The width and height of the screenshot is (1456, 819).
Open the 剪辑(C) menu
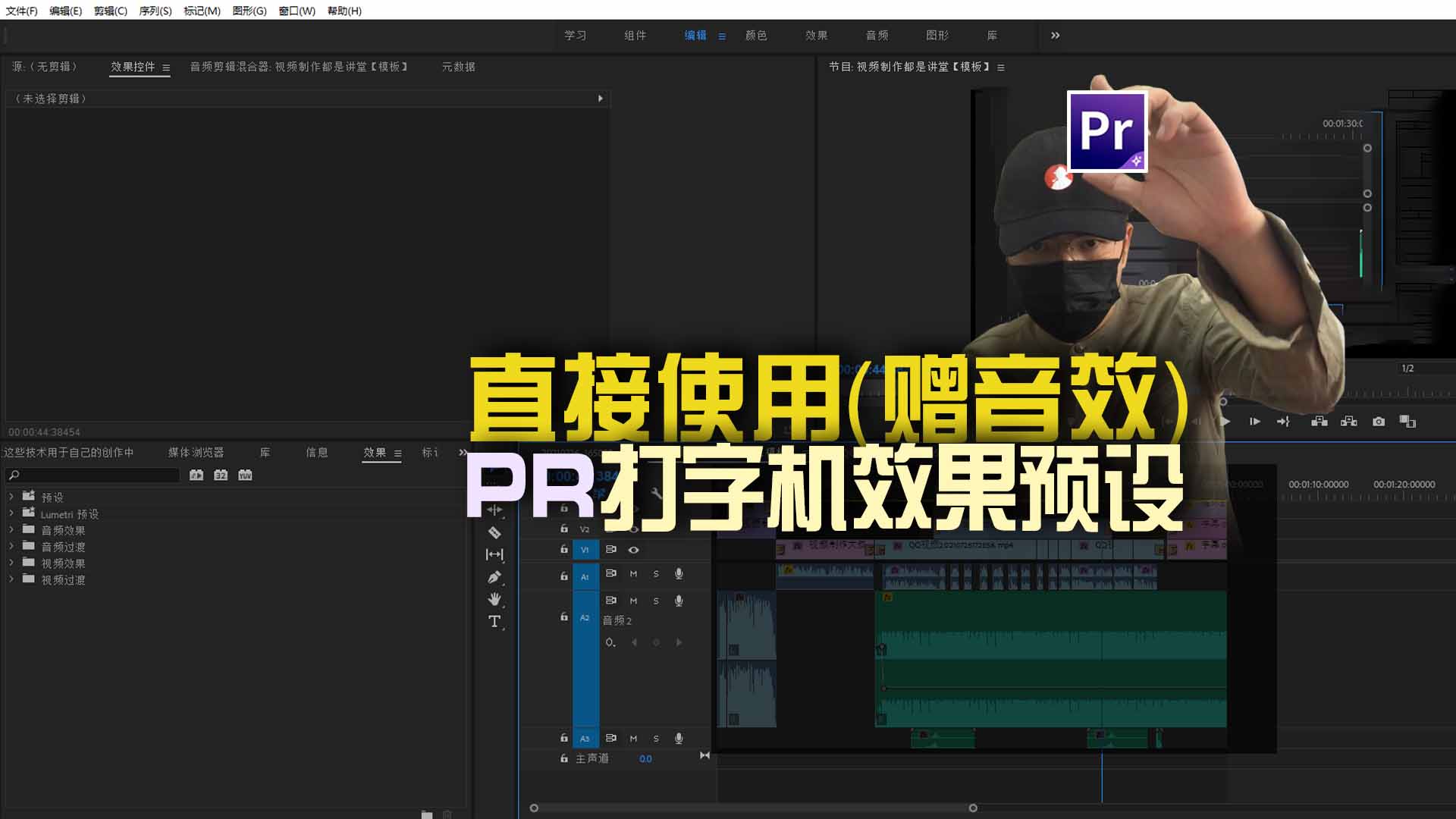coord(110,11)
